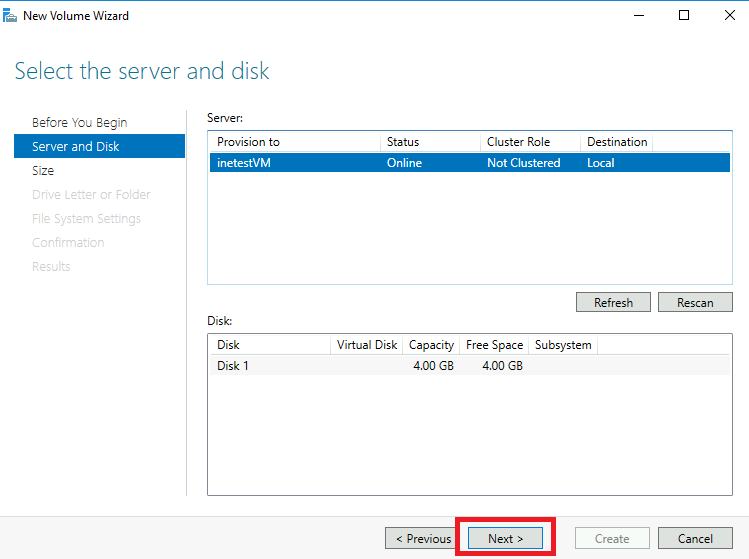Sort by the Destination column header

[616, 142]
